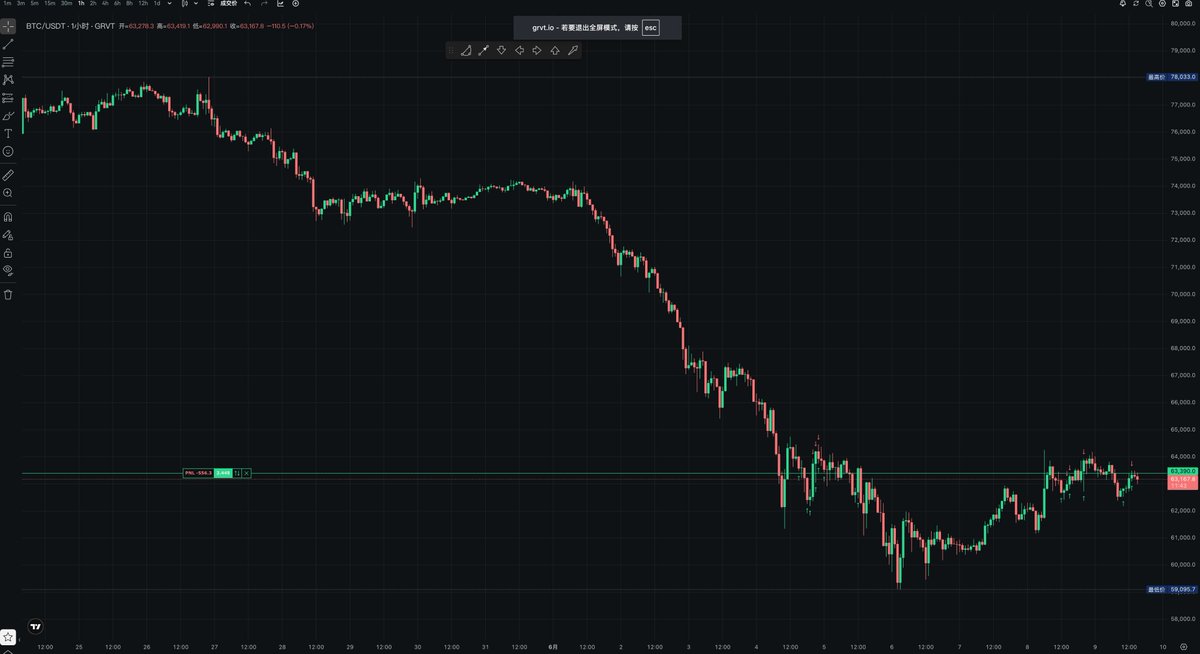Select the Text annotation tool
1200x654 pixels.
8,133
